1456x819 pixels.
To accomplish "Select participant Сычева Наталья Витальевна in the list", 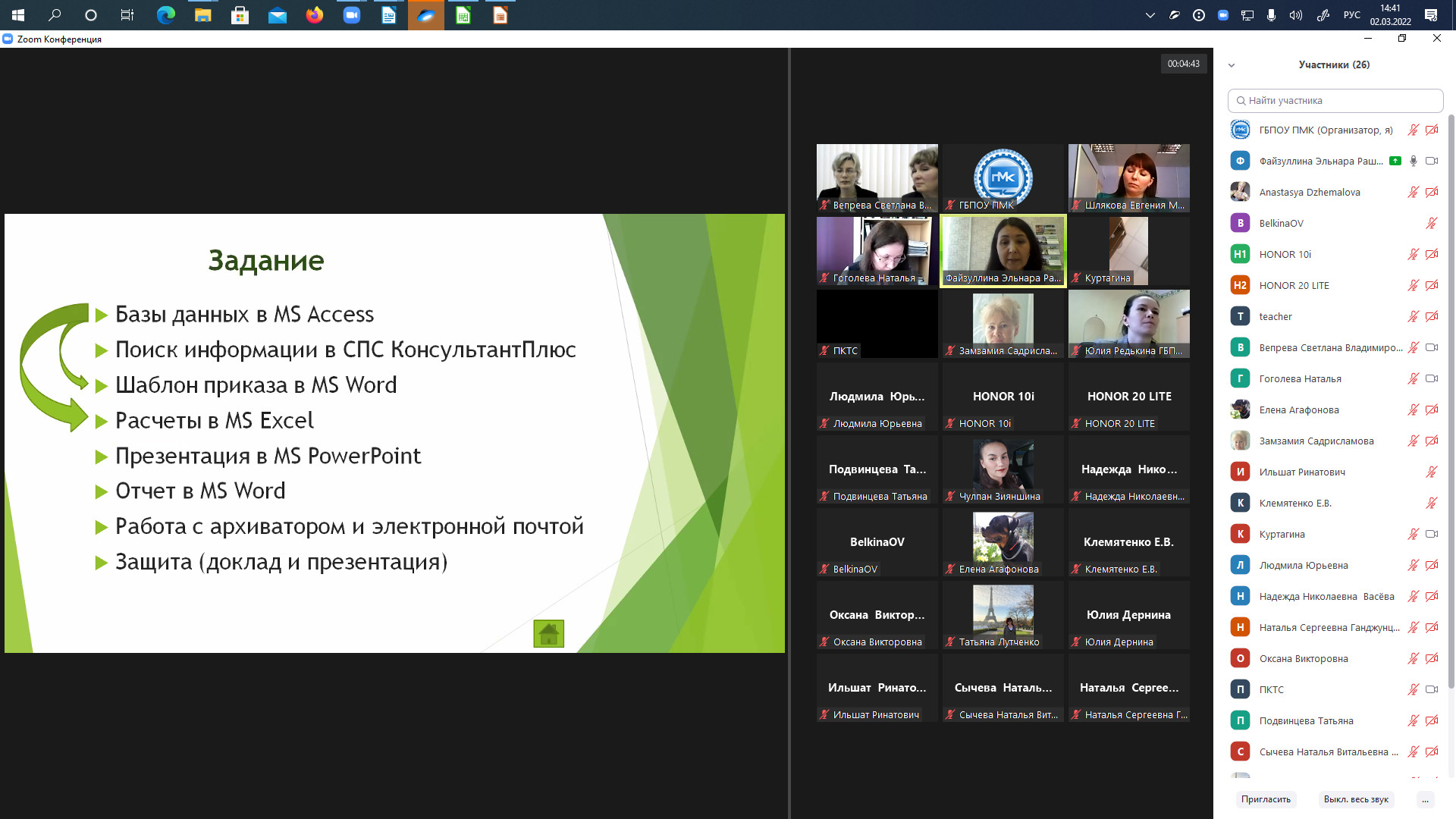I will click(1335, 752).
